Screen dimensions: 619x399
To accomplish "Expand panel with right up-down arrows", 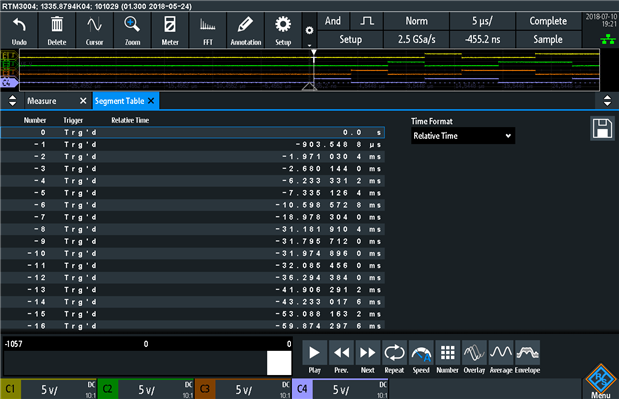I will click(x=607, y=101).
